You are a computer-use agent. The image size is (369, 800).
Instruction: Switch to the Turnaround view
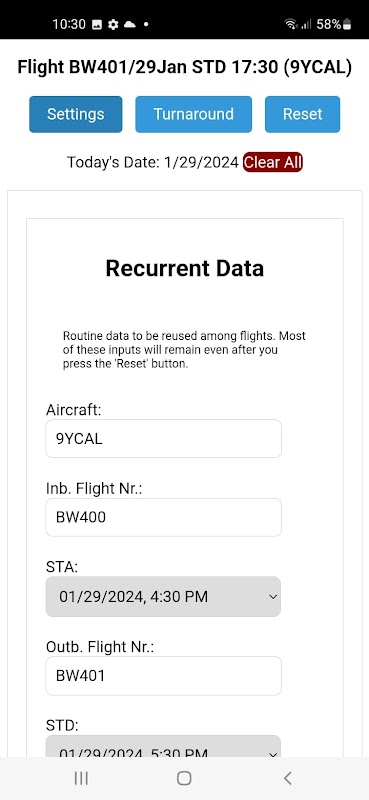pos(193,114)
